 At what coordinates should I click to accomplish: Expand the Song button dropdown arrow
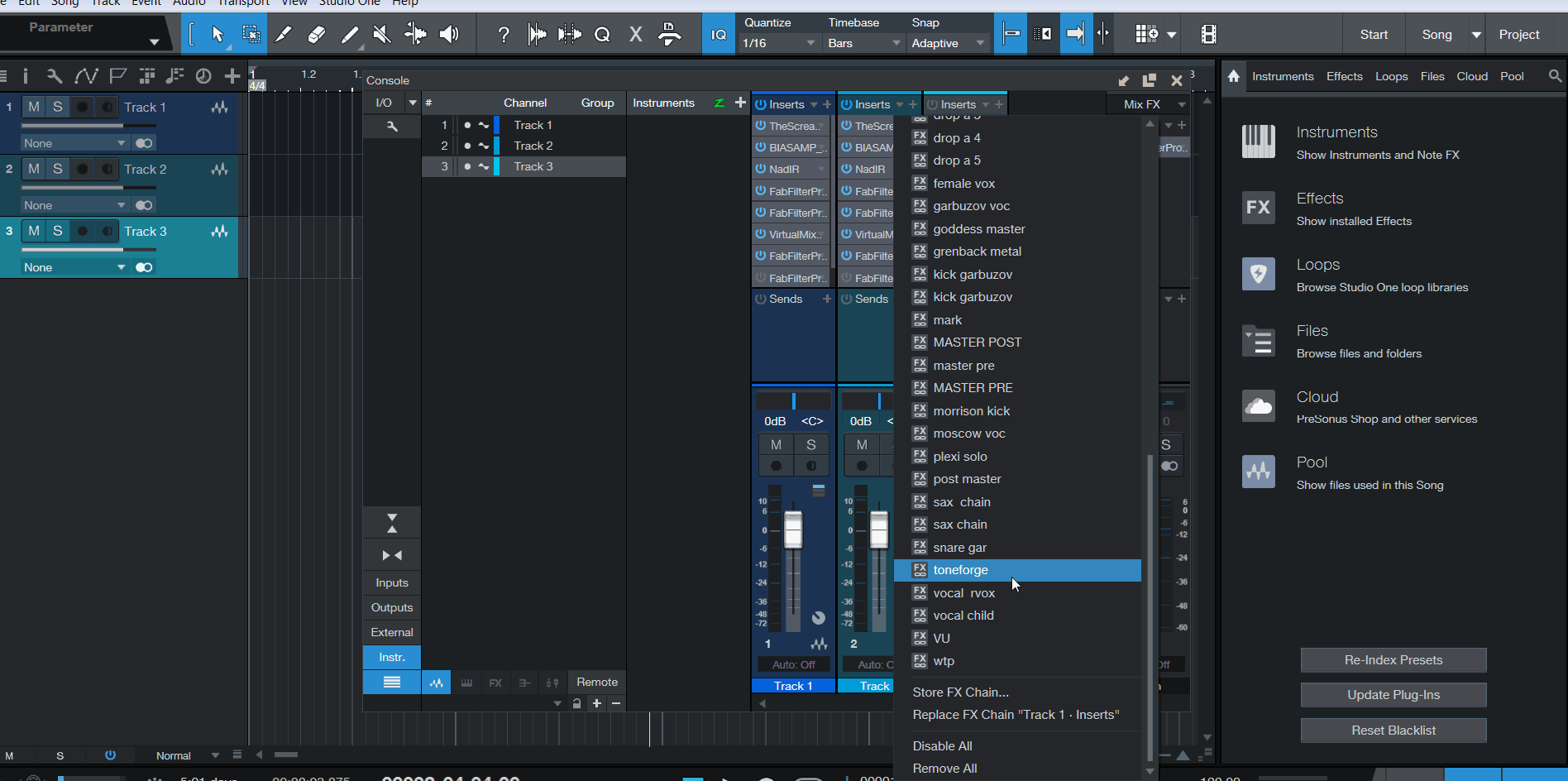coord(1475,35)
